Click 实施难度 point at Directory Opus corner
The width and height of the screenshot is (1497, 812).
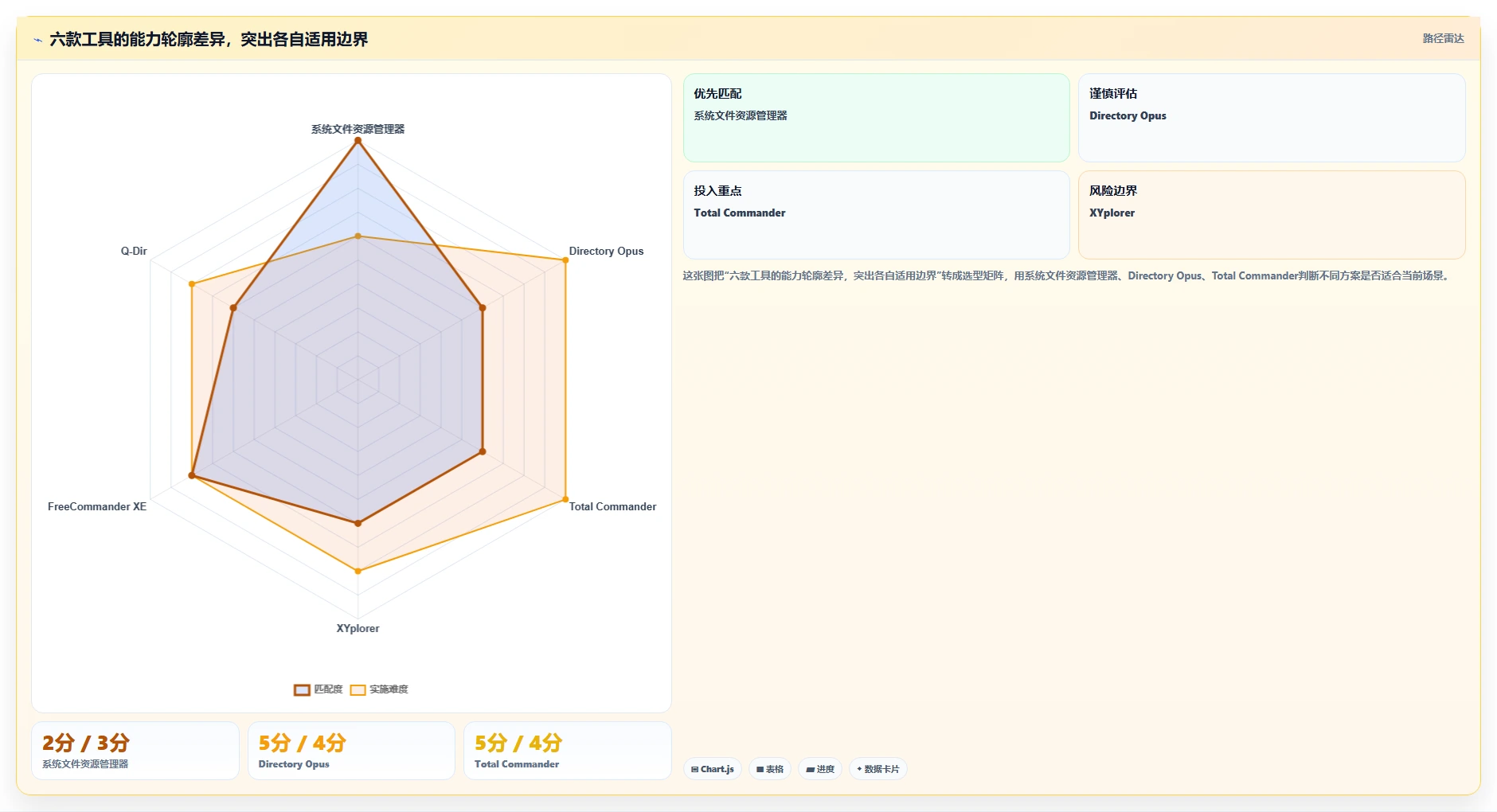565,260
